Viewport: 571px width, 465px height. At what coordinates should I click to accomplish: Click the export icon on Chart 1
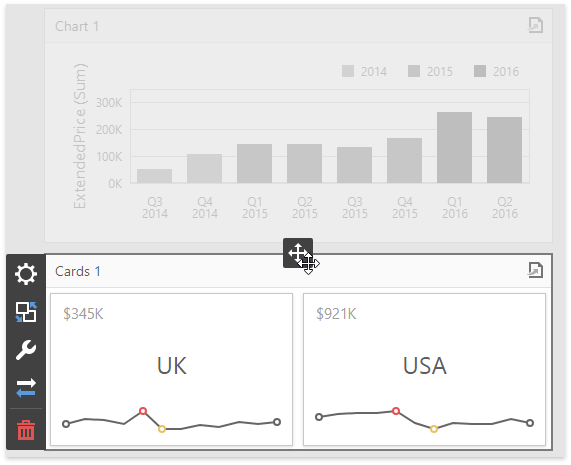[535, 25]
